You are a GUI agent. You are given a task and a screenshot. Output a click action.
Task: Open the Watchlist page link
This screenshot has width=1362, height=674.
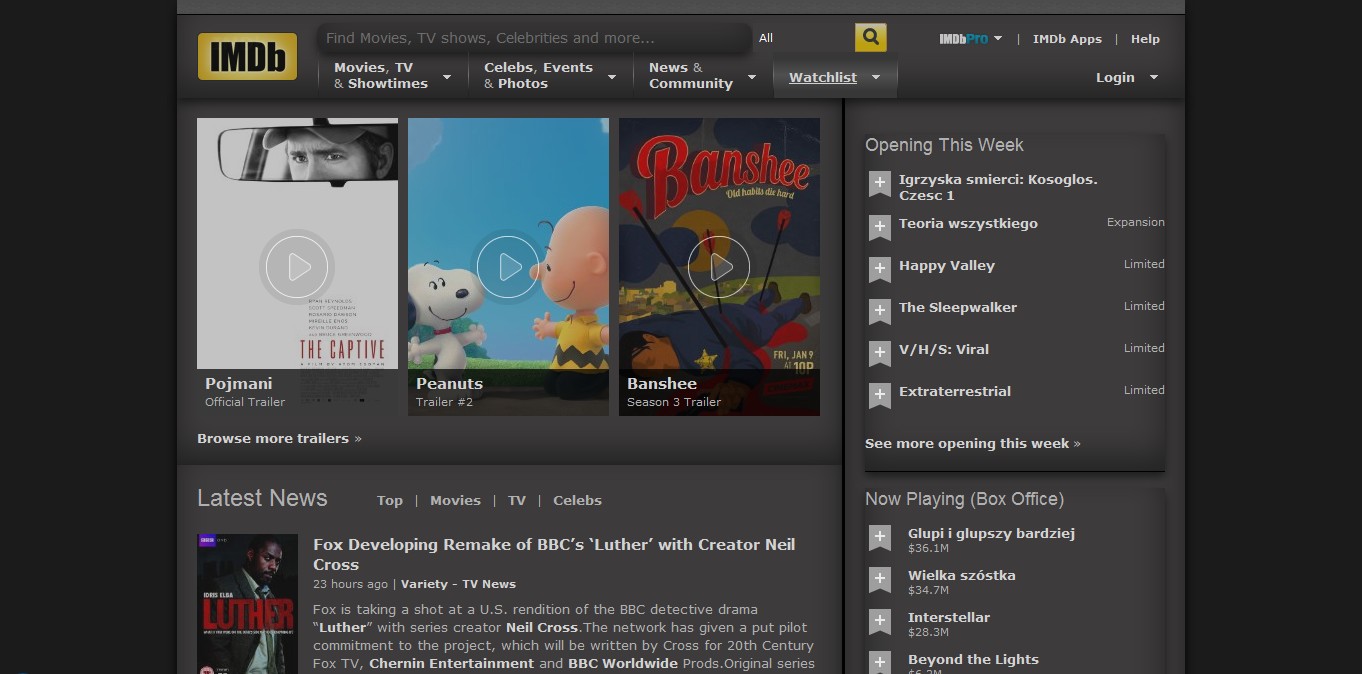823,77
